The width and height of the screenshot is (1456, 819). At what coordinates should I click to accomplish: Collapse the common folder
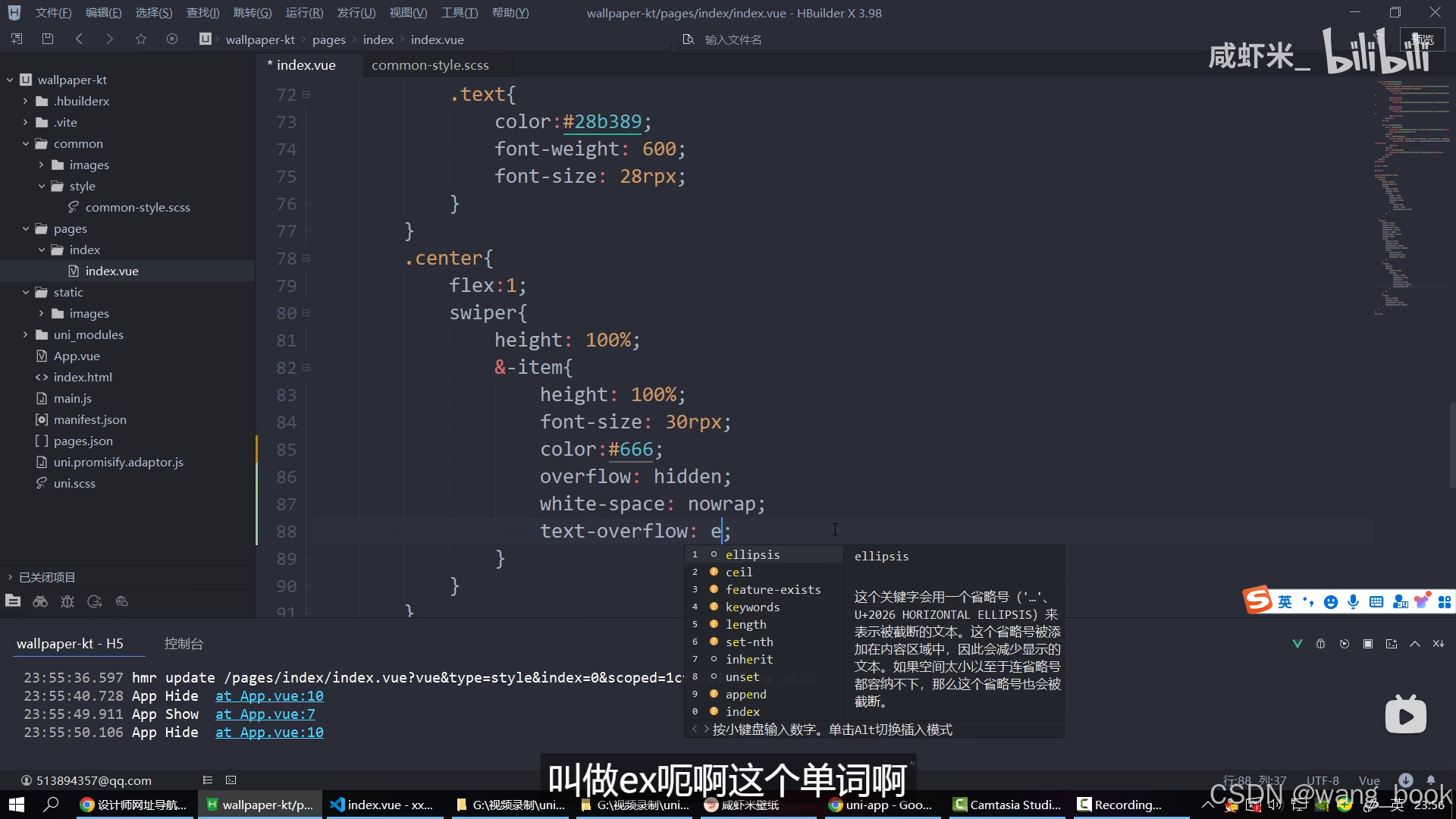(25, 143)
